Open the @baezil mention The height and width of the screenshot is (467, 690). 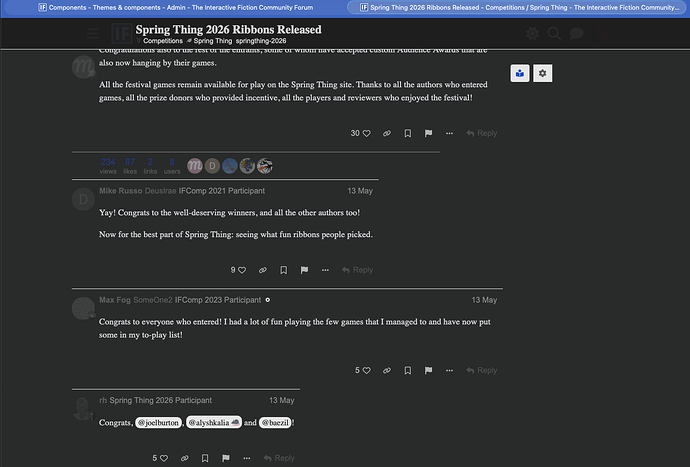[x=275, y=423]
